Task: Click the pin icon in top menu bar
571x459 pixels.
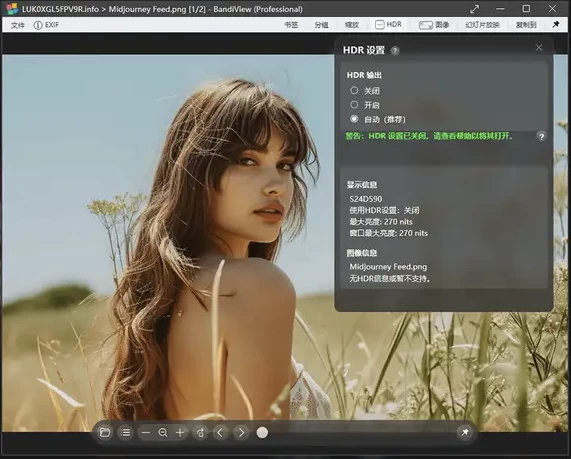Action: pos(556,24)
